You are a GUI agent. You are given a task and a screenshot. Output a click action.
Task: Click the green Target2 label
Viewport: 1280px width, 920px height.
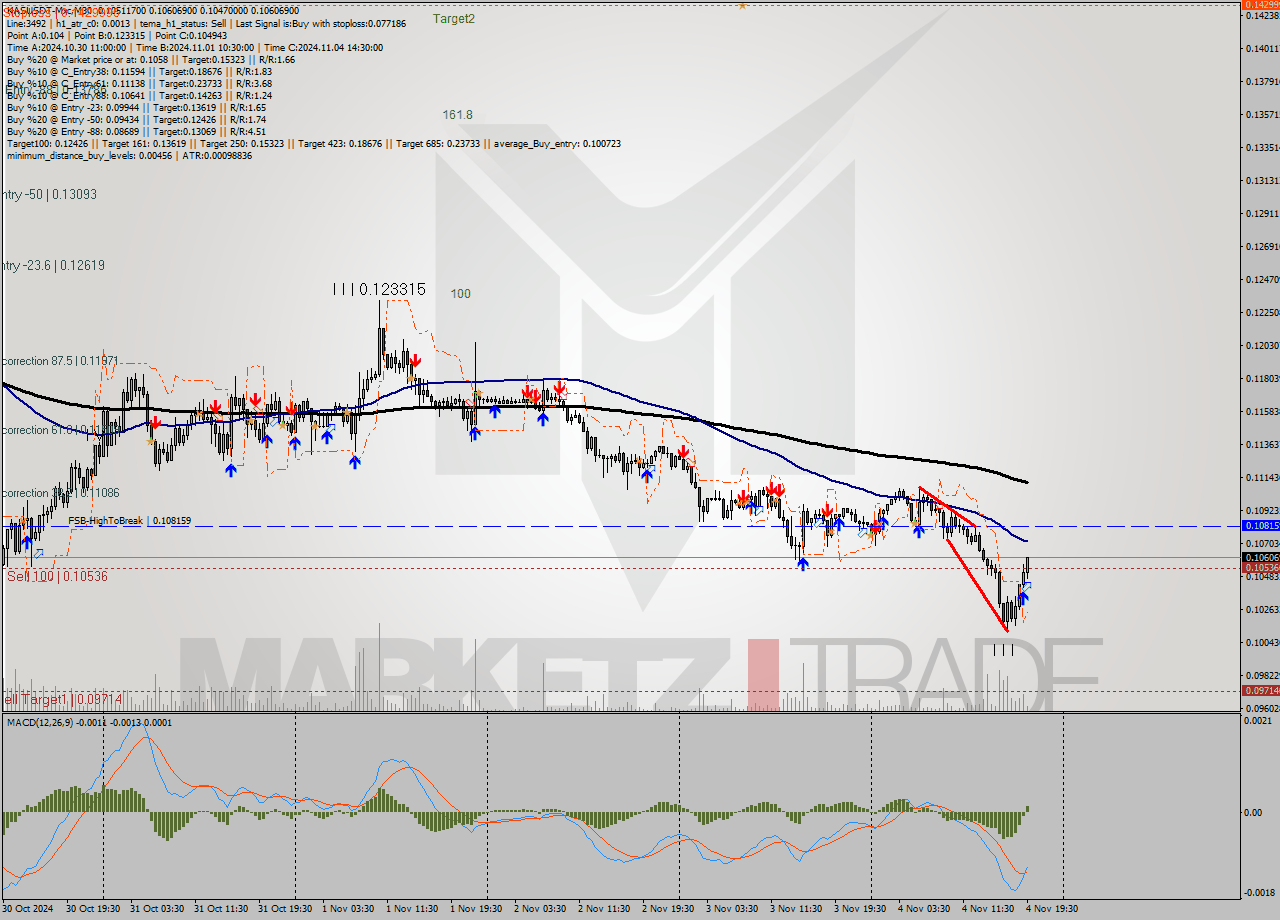tap(454, 18)
